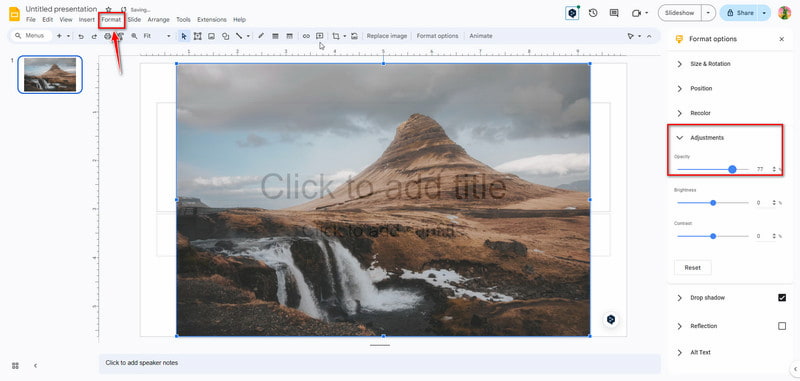This screenshot has width=800, height=381.
Task: Click the Border color pencil icon
Action: 261,36
